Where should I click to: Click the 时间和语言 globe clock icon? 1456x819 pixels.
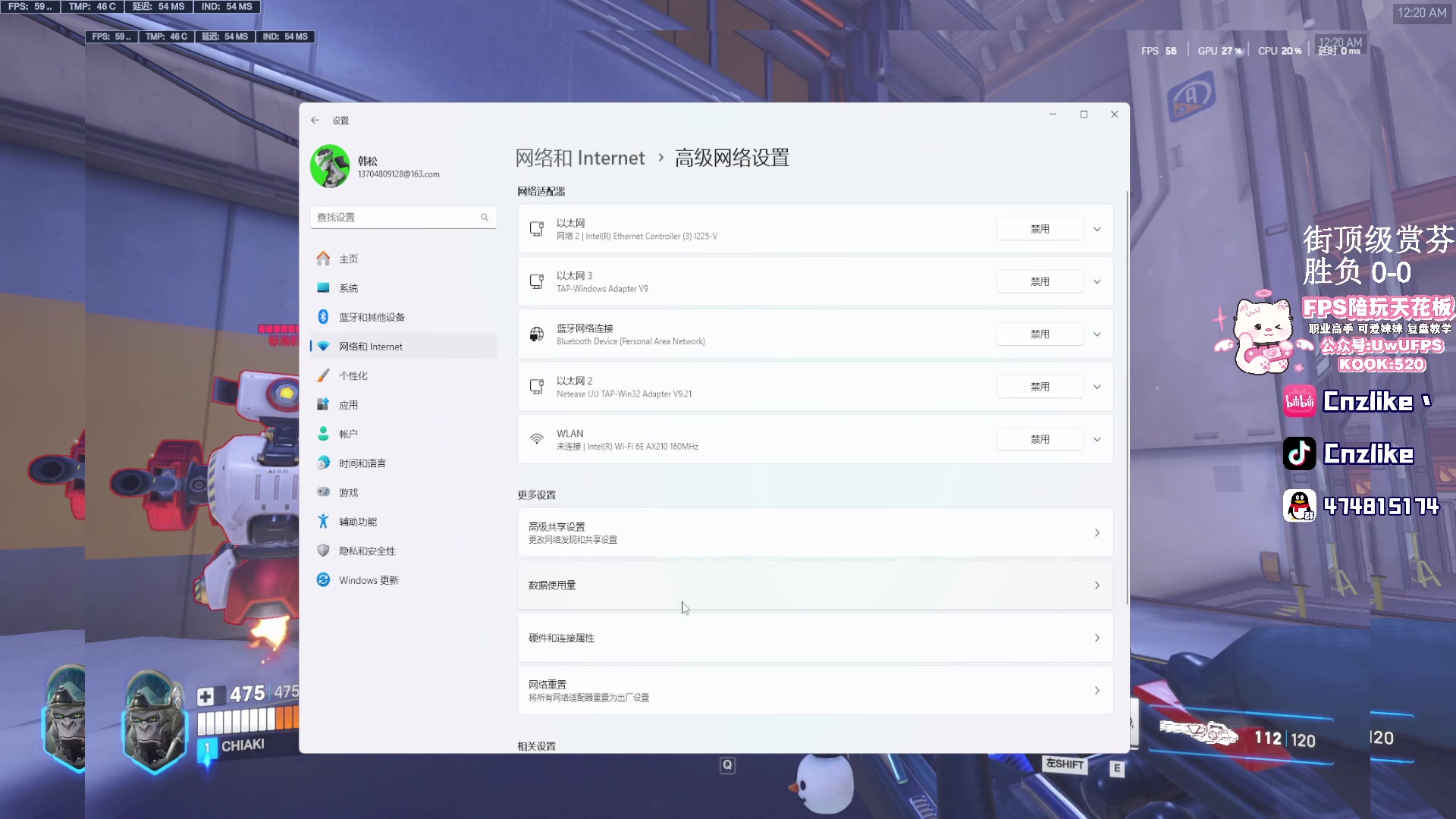tap(323, 463)
